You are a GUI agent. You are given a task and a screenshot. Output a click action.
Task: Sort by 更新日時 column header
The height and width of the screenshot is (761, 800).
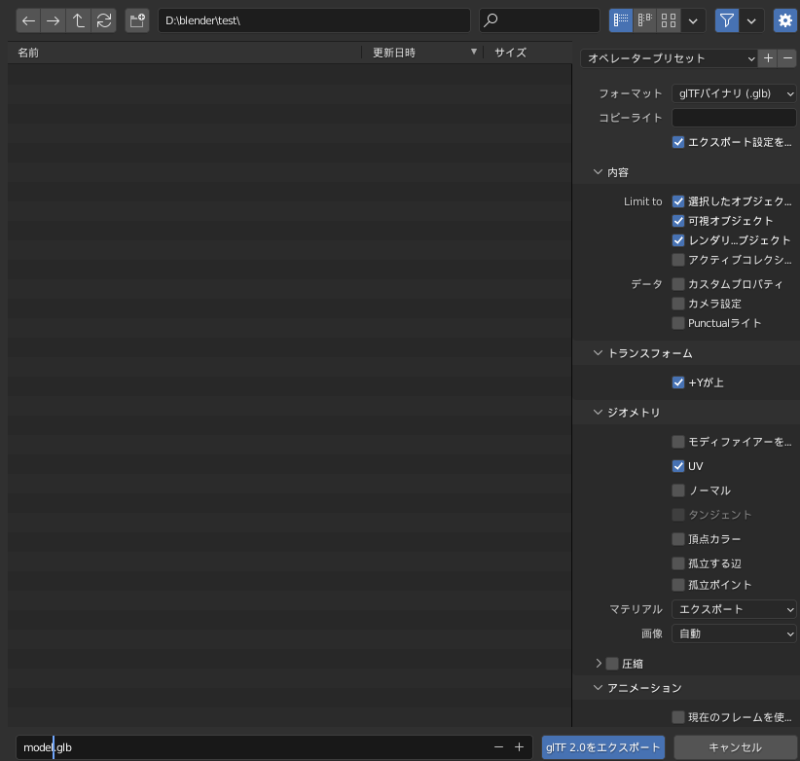[x=422, y=53]
